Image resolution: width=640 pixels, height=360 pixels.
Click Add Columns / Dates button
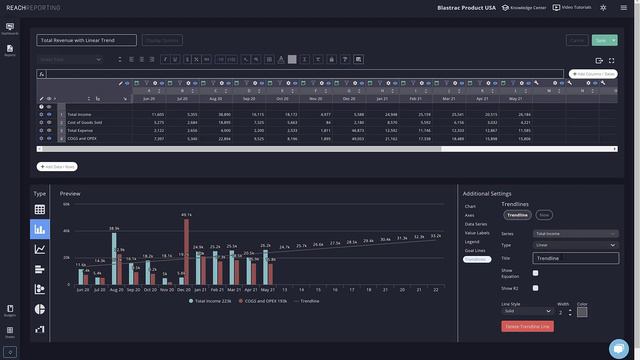(593, 74)
